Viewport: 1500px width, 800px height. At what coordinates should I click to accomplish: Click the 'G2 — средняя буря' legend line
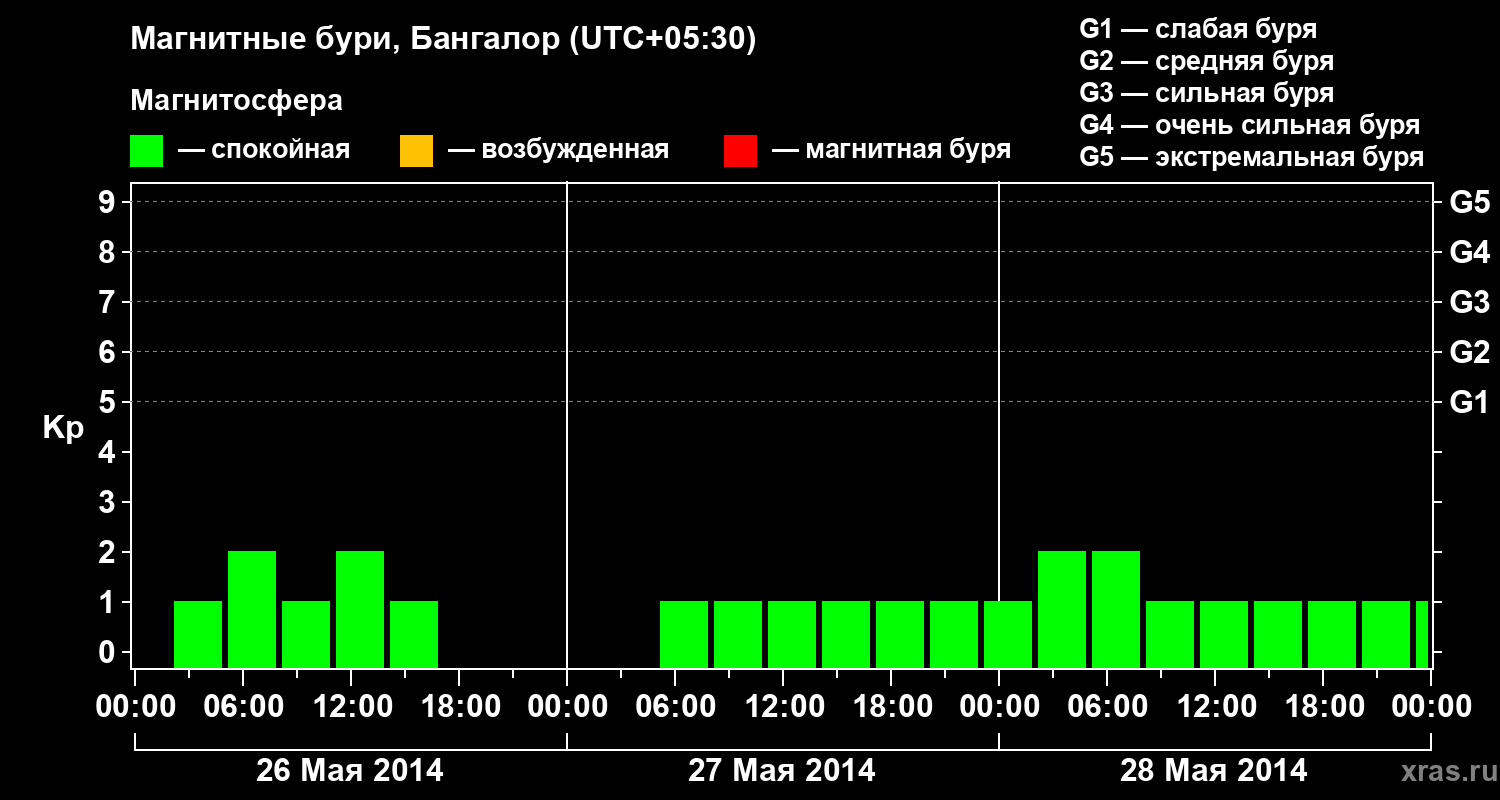[1206, 61]
